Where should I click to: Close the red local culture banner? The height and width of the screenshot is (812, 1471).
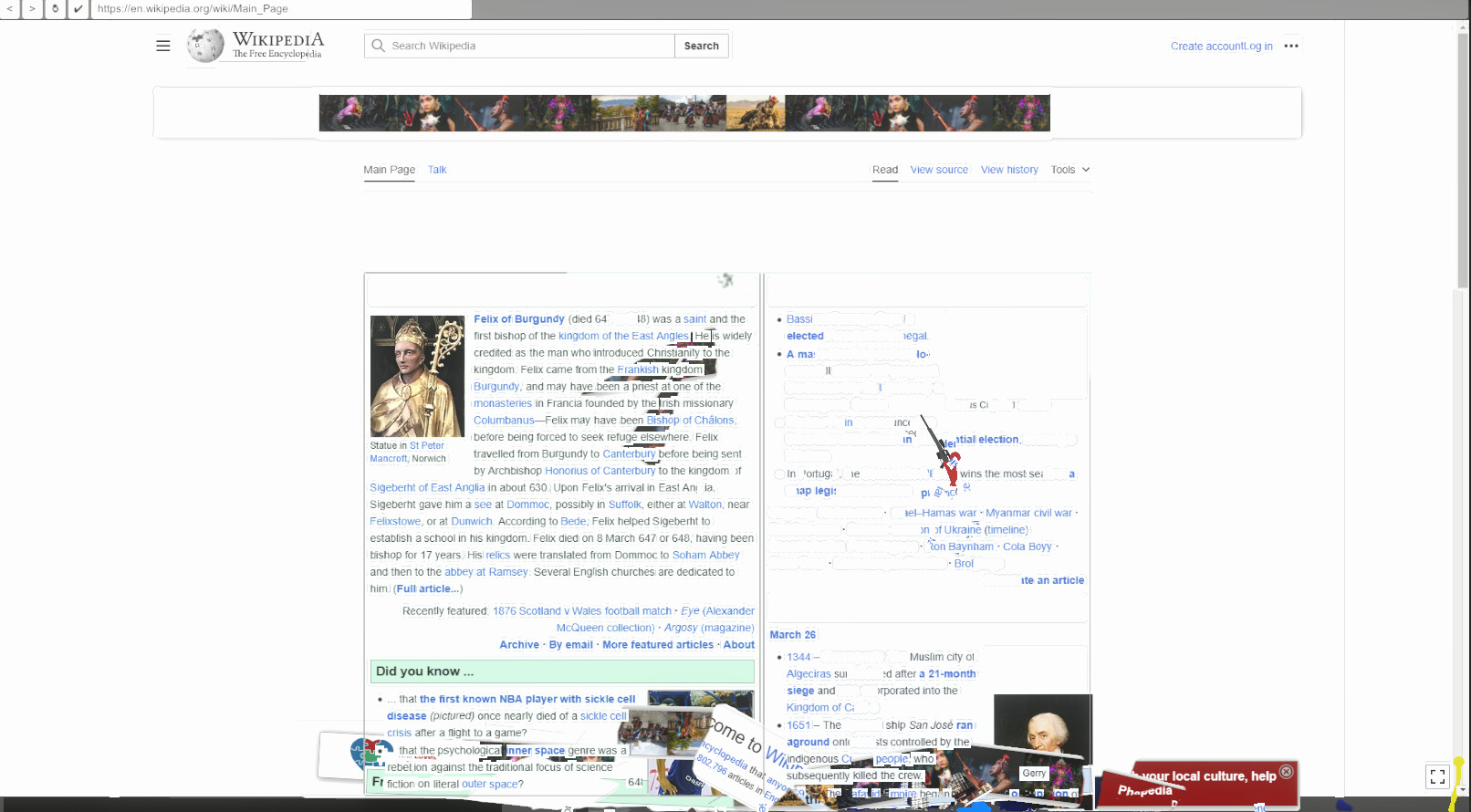click(x=1286, y=772)
